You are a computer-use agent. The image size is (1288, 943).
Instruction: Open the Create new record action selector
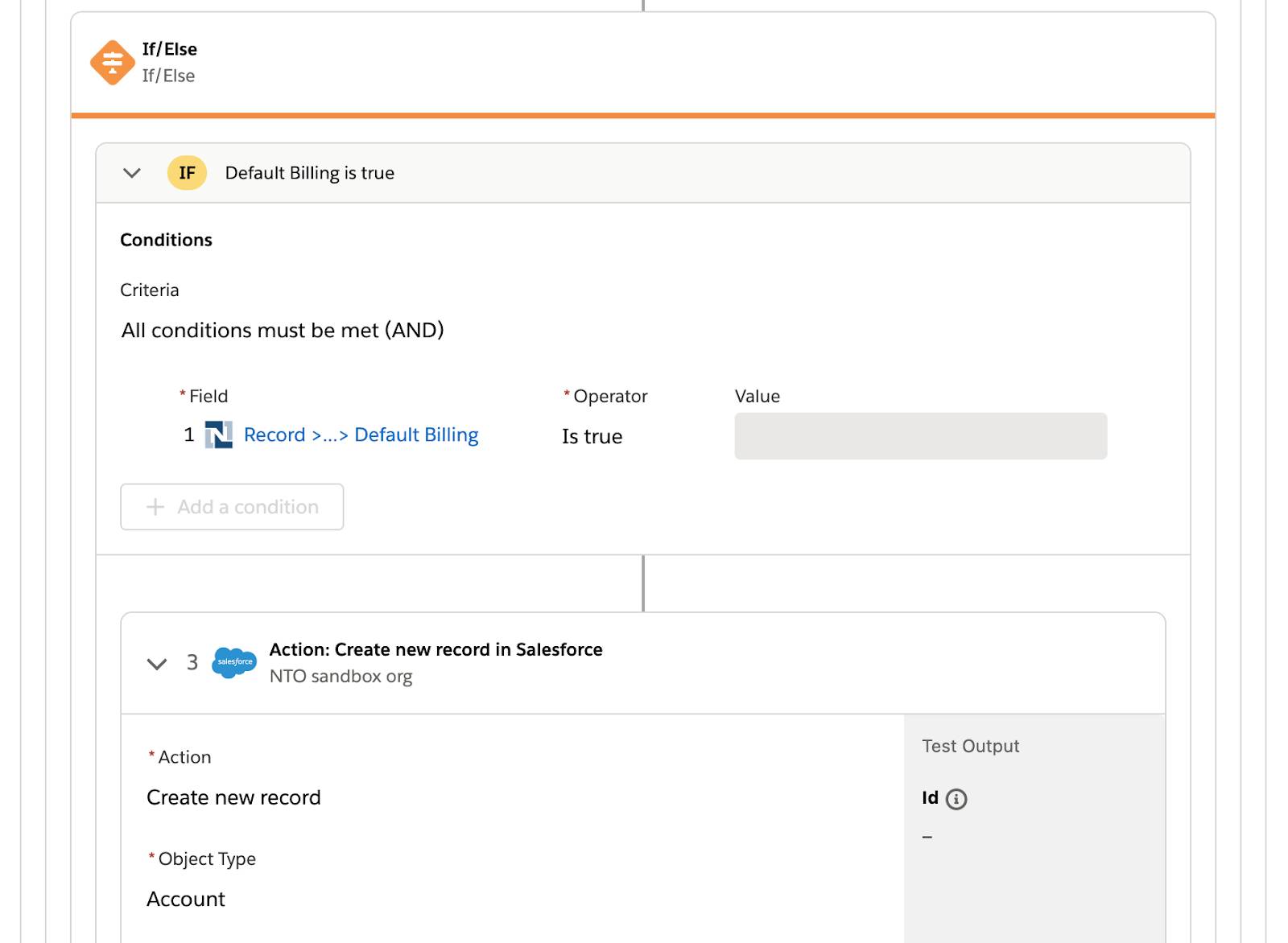point(233,797)
